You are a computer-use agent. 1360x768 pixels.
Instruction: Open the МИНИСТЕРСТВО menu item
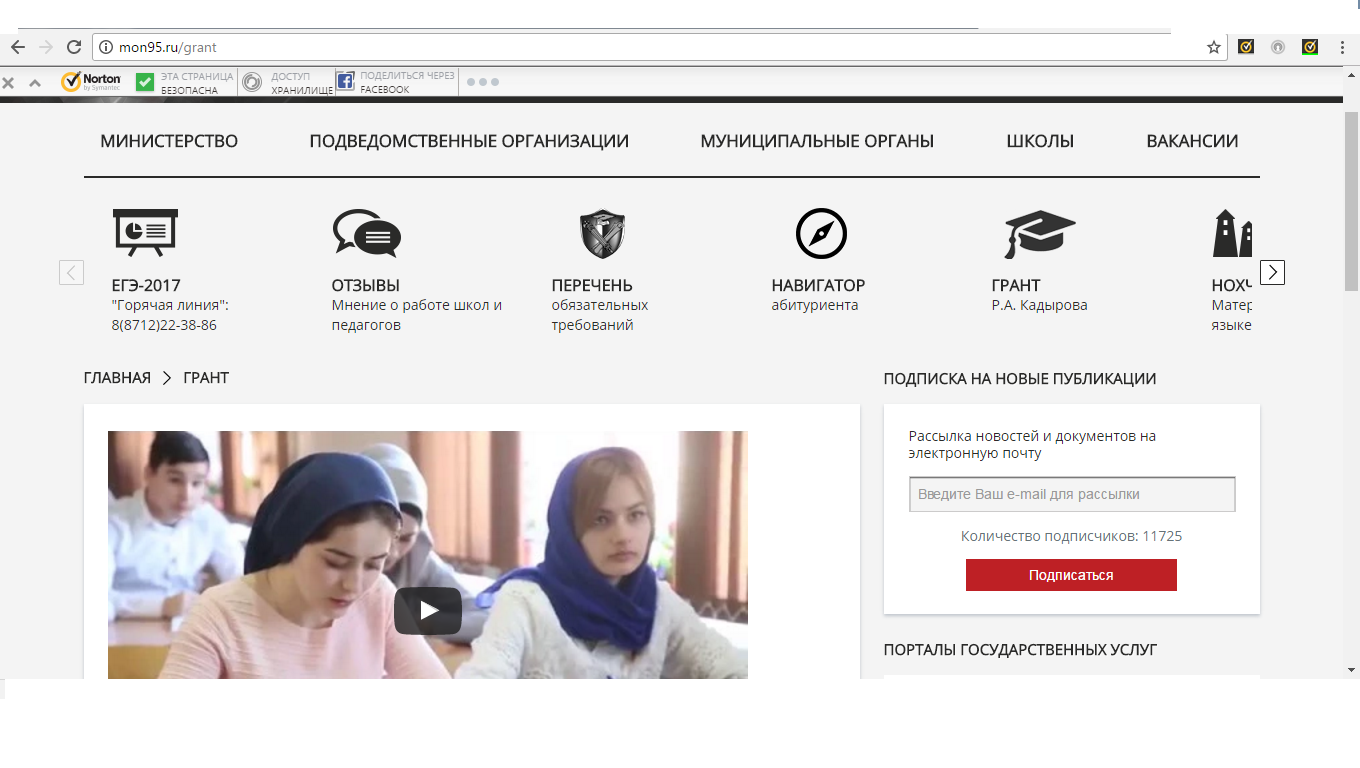[x=169, y=141]
